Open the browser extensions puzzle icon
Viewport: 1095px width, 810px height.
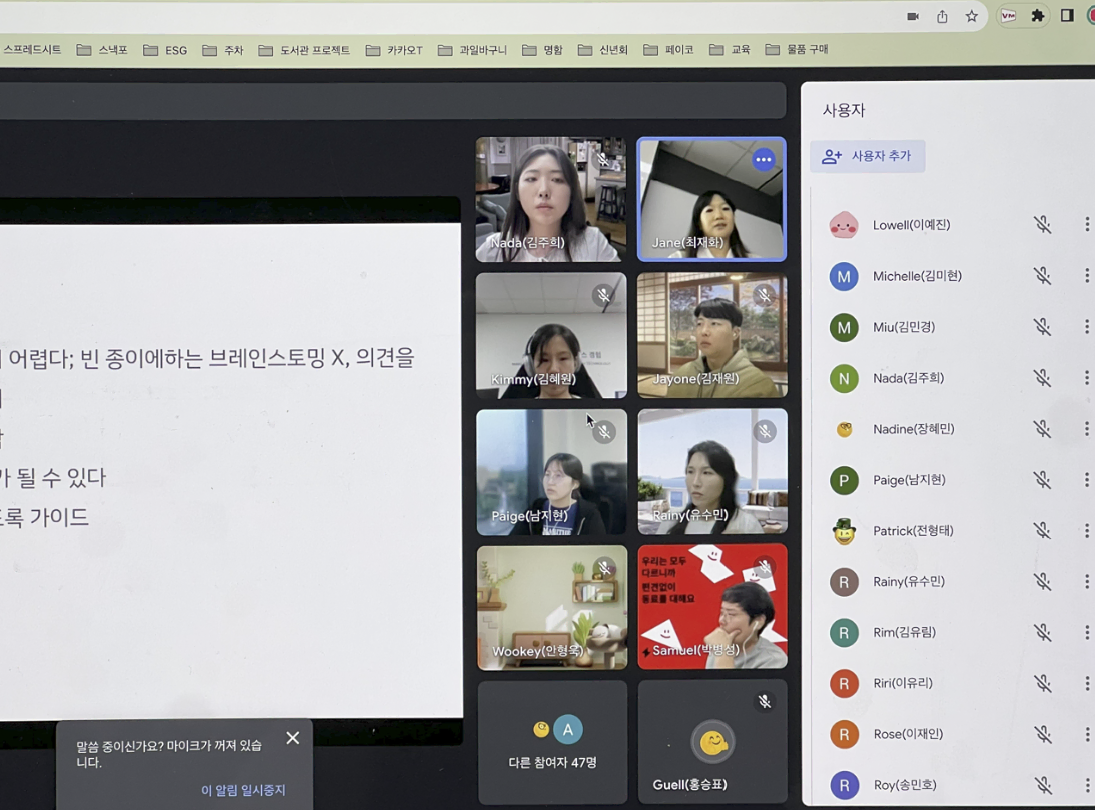tap(1038, 16)
